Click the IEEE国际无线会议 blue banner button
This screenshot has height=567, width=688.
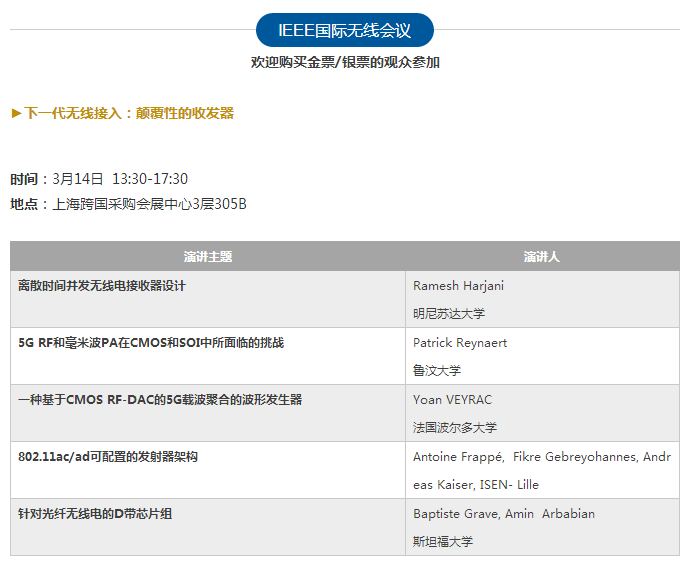tap(344, 31)
